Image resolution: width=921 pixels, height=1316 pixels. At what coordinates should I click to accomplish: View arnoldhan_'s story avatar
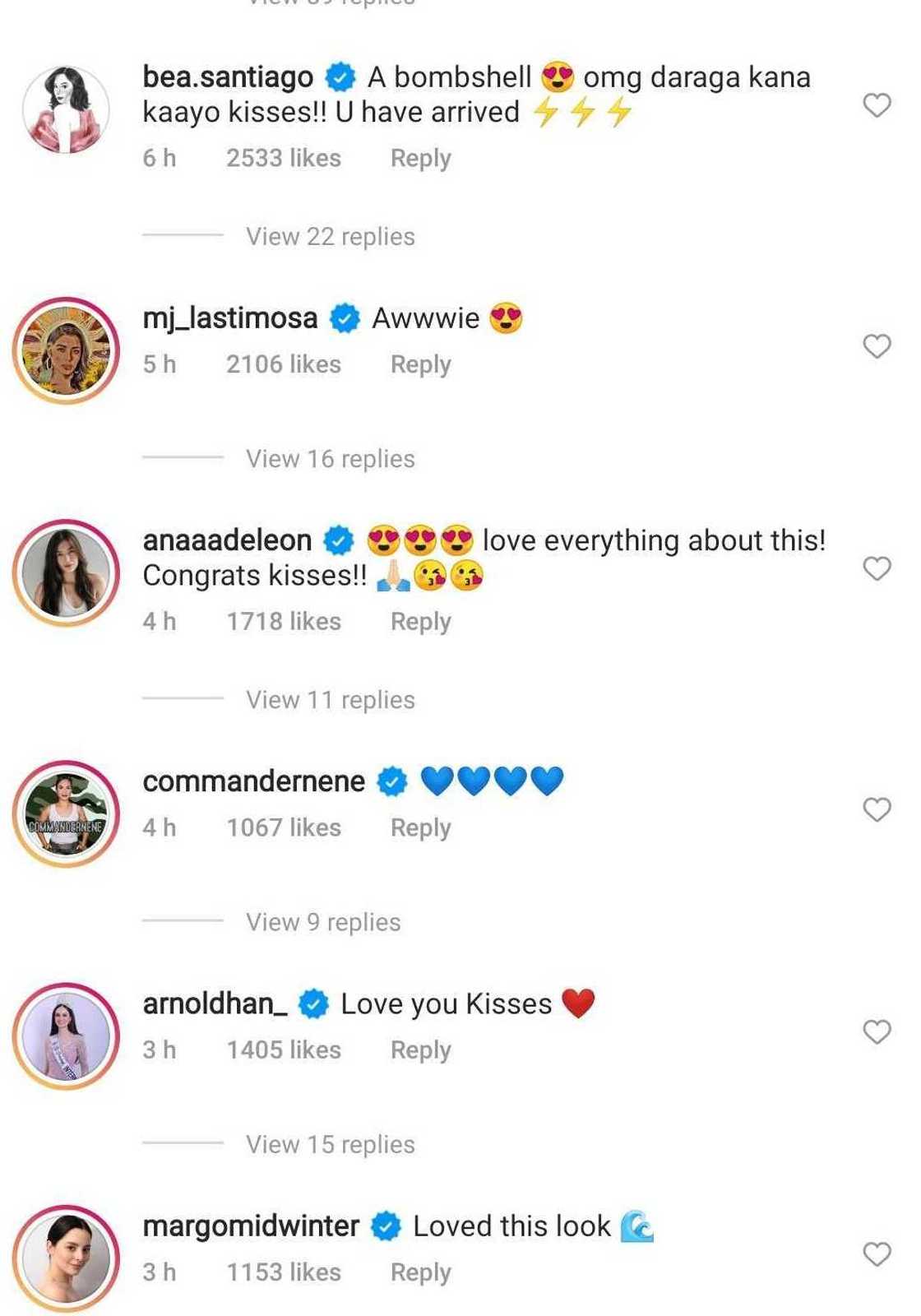[66, 1036]
